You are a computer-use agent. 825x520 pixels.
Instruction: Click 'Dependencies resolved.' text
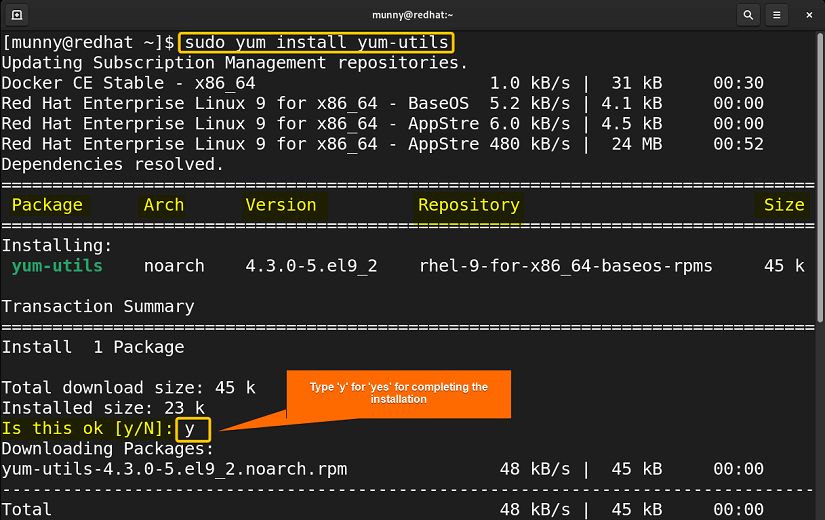[x=113, y=164]
